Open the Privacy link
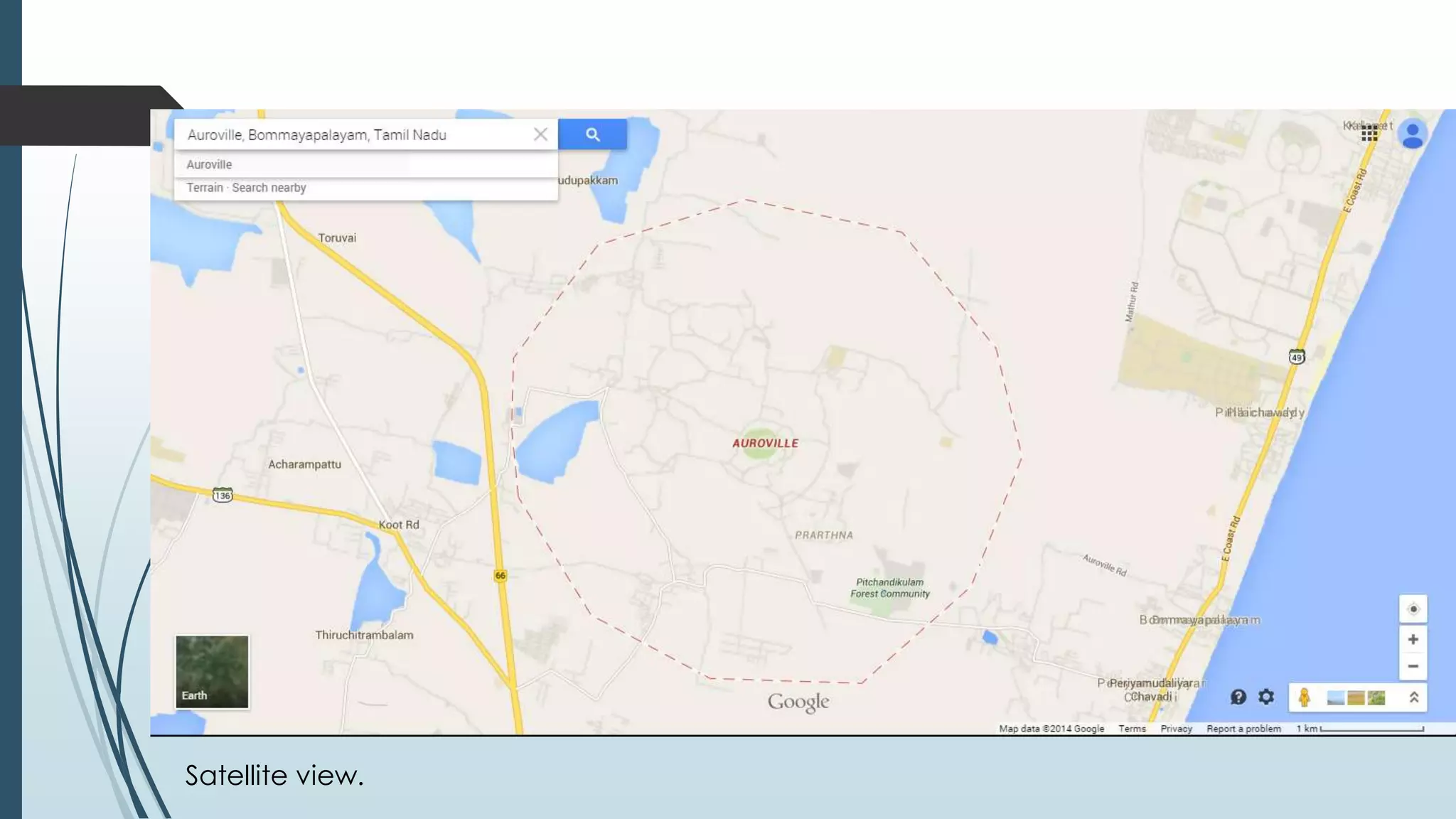The image size is (1456, 819). pyautogui.click(x=1176, y=729)
